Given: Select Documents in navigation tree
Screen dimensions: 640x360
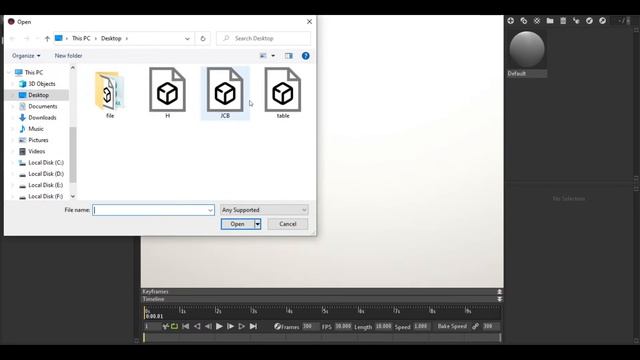Looking at the screenshot, I should point(42,107).
